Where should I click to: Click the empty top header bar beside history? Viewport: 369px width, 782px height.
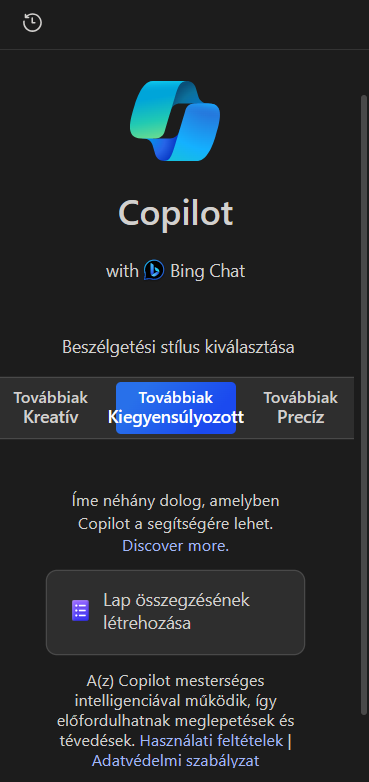click(x=204, y=24)
